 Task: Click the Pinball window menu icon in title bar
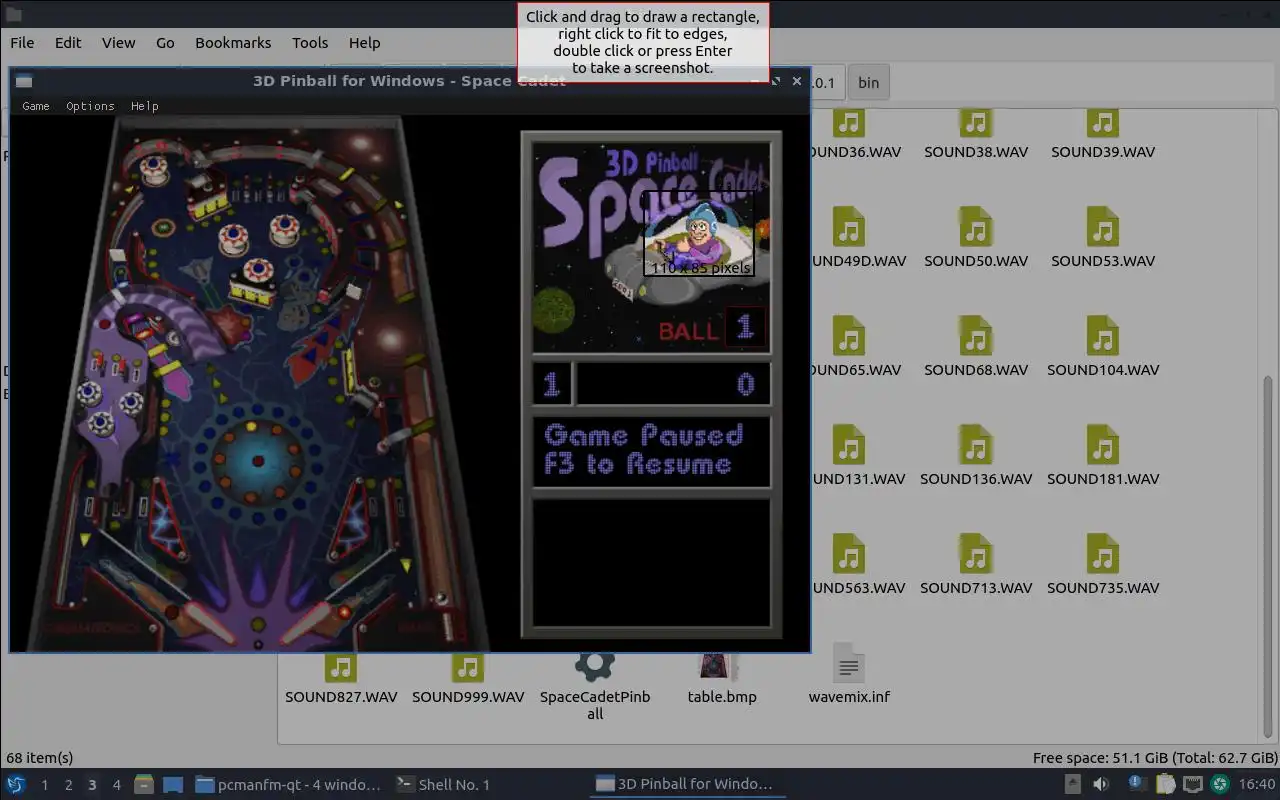[25, 82]
